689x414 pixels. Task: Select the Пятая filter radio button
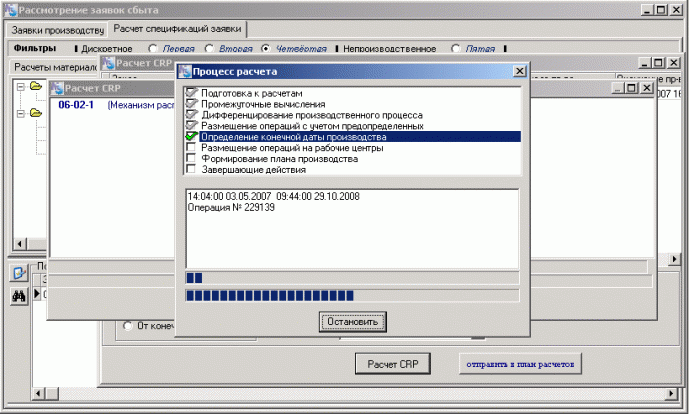point(455,48)
